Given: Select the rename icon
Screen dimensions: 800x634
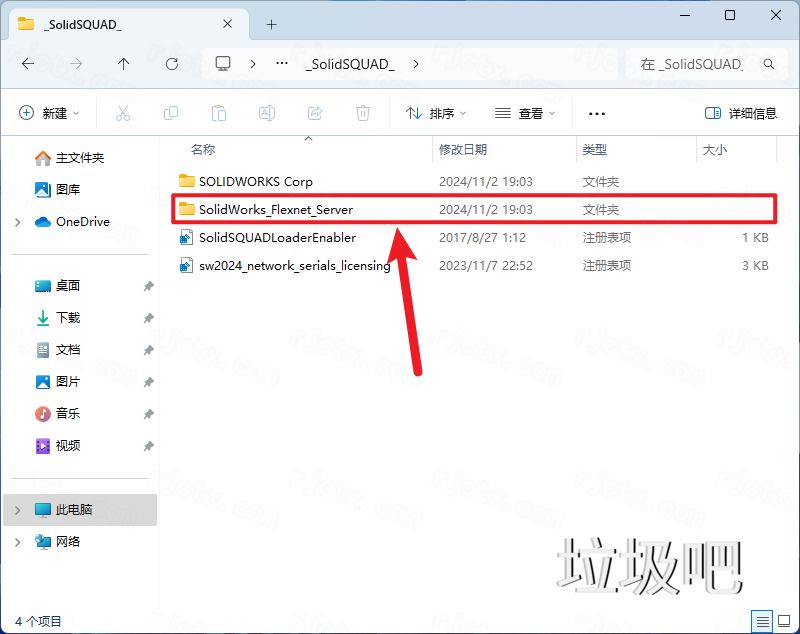Looking at the screenshot, I should coord(267,112).
